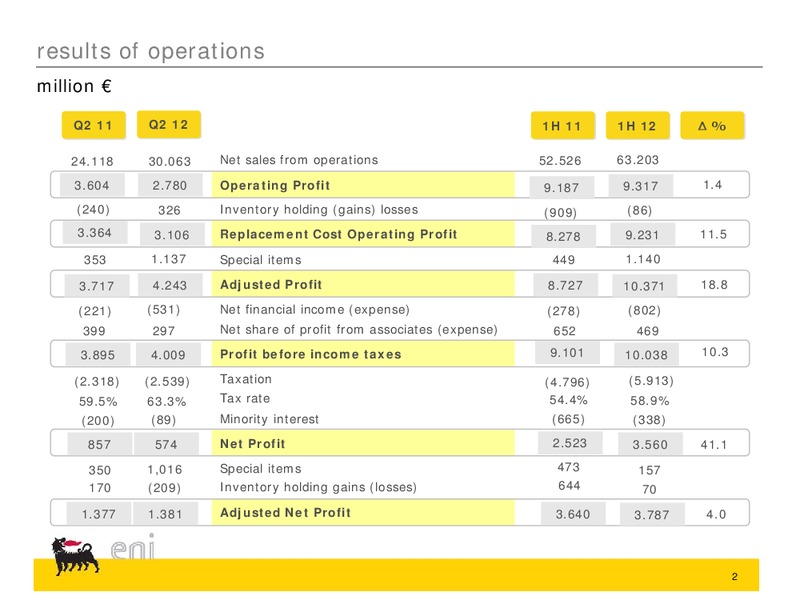Screen dimensions: 800x600
Task: Click the 52.526 net sales value
Action: (560, 161)
